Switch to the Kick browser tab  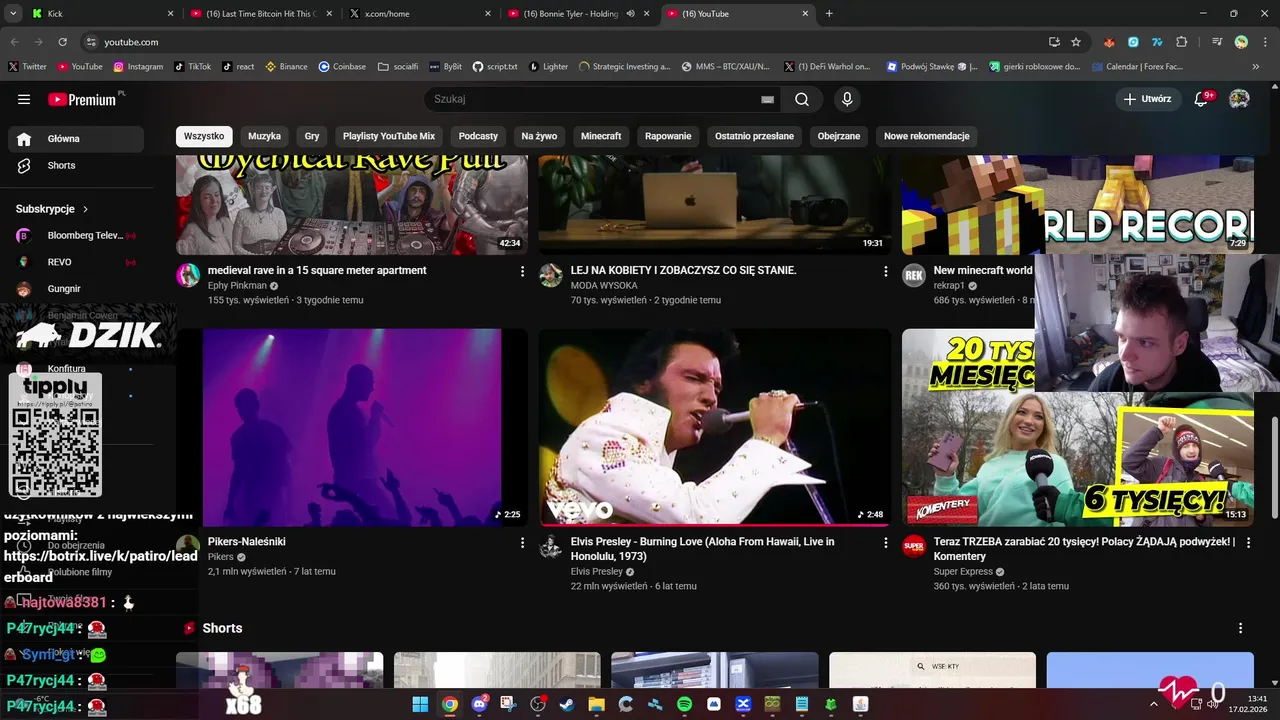tap(100, 14)
